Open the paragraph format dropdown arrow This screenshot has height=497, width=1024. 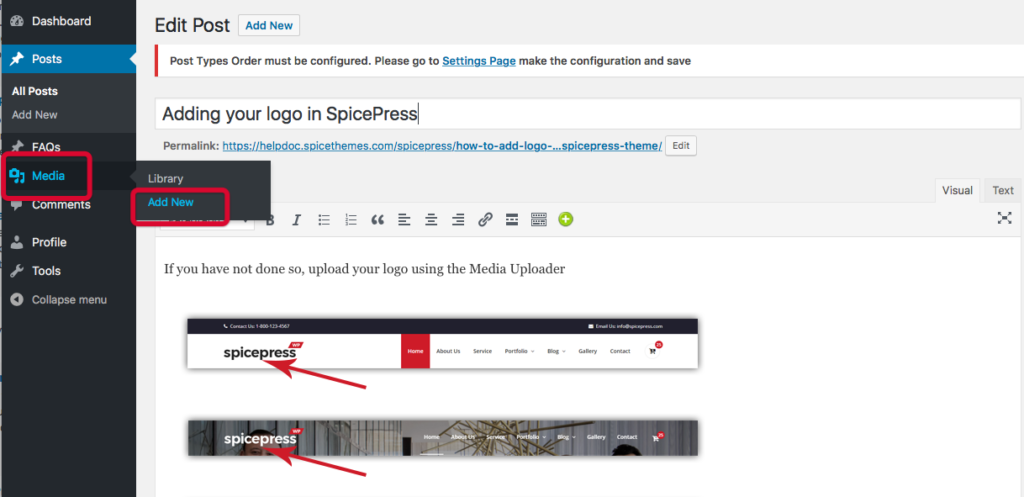246,220
